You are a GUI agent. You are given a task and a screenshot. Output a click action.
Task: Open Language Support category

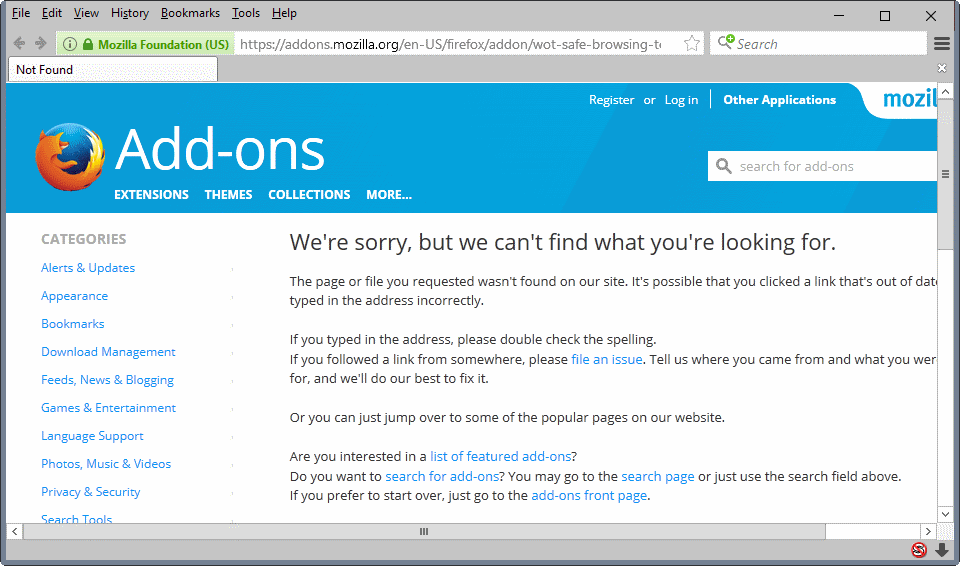pyautogui.click(x=92, y=436)
